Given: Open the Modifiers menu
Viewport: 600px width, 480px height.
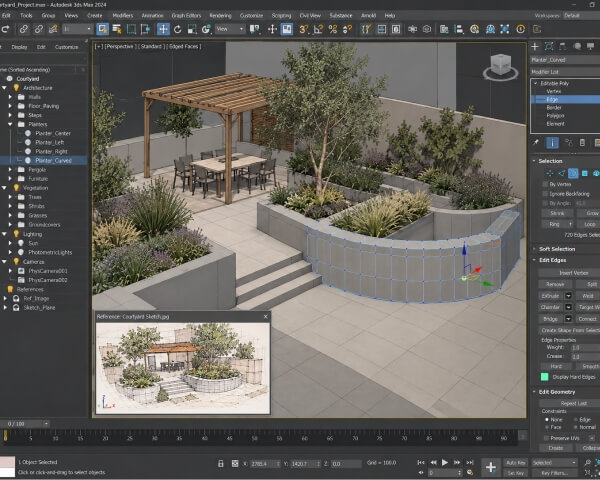Looking at the screenshot, I should pos(122,16).
